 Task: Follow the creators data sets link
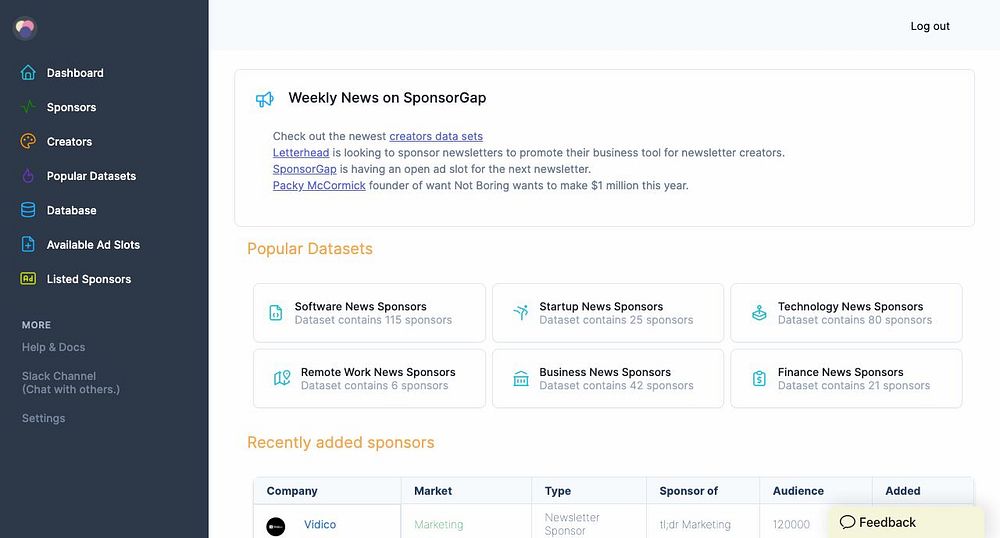[436, 136]
